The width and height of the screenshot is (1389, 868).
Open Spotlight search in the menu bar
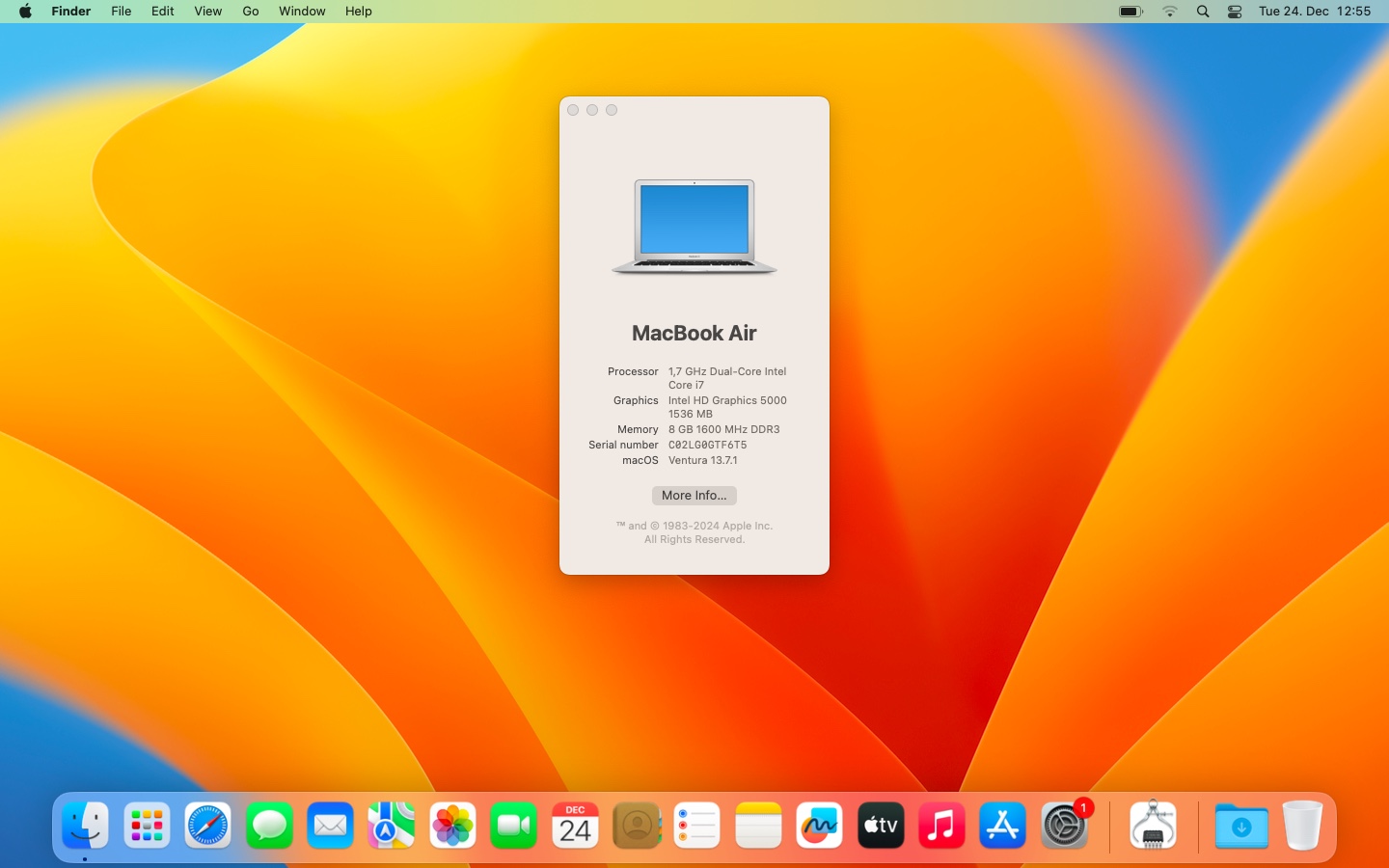pos(1203,12)
